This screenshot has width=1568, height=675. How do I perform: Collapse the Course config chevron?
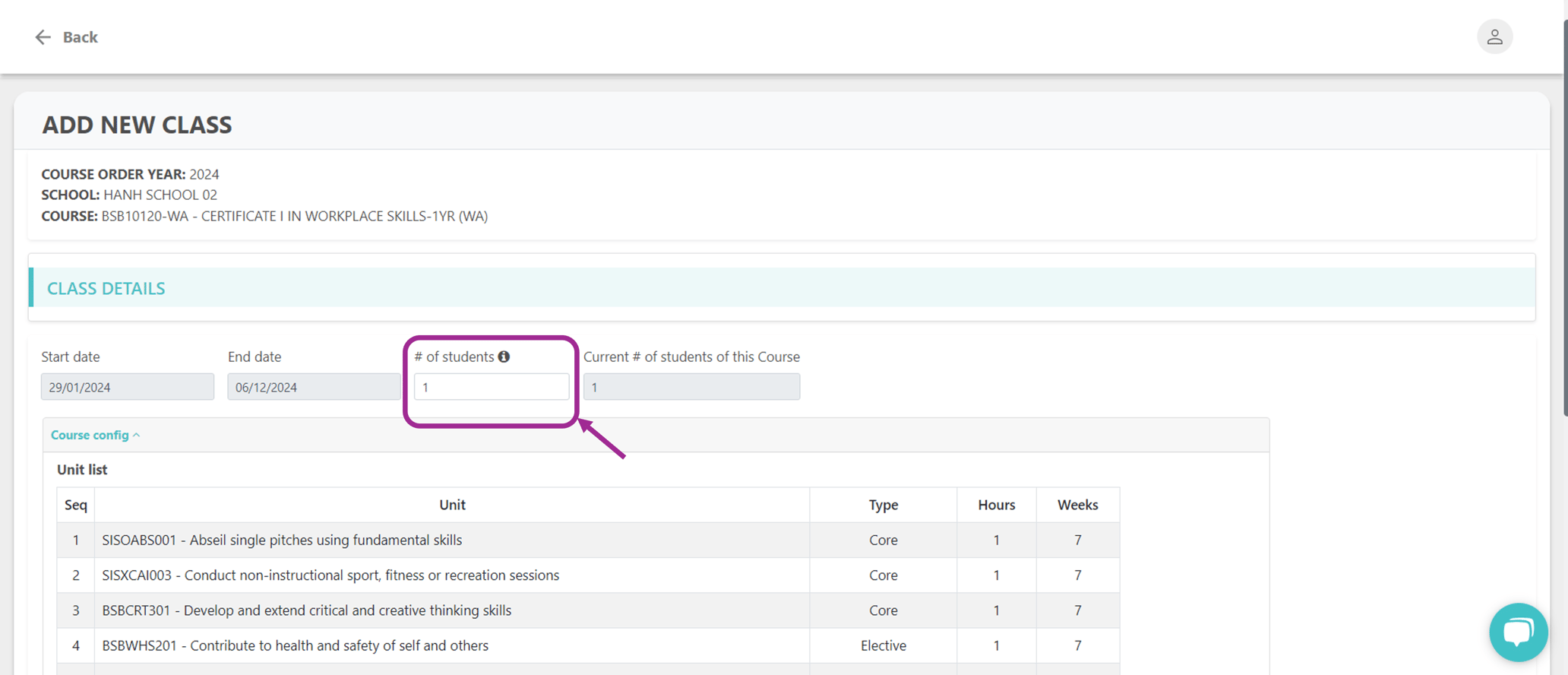pyautogui.click(x=137, y=436)
